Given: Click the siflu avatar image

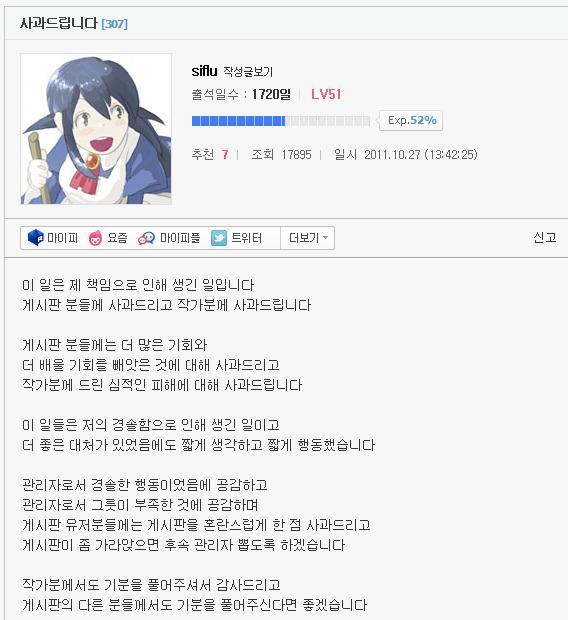Looking at the screenshot, I should pos(96,129).
